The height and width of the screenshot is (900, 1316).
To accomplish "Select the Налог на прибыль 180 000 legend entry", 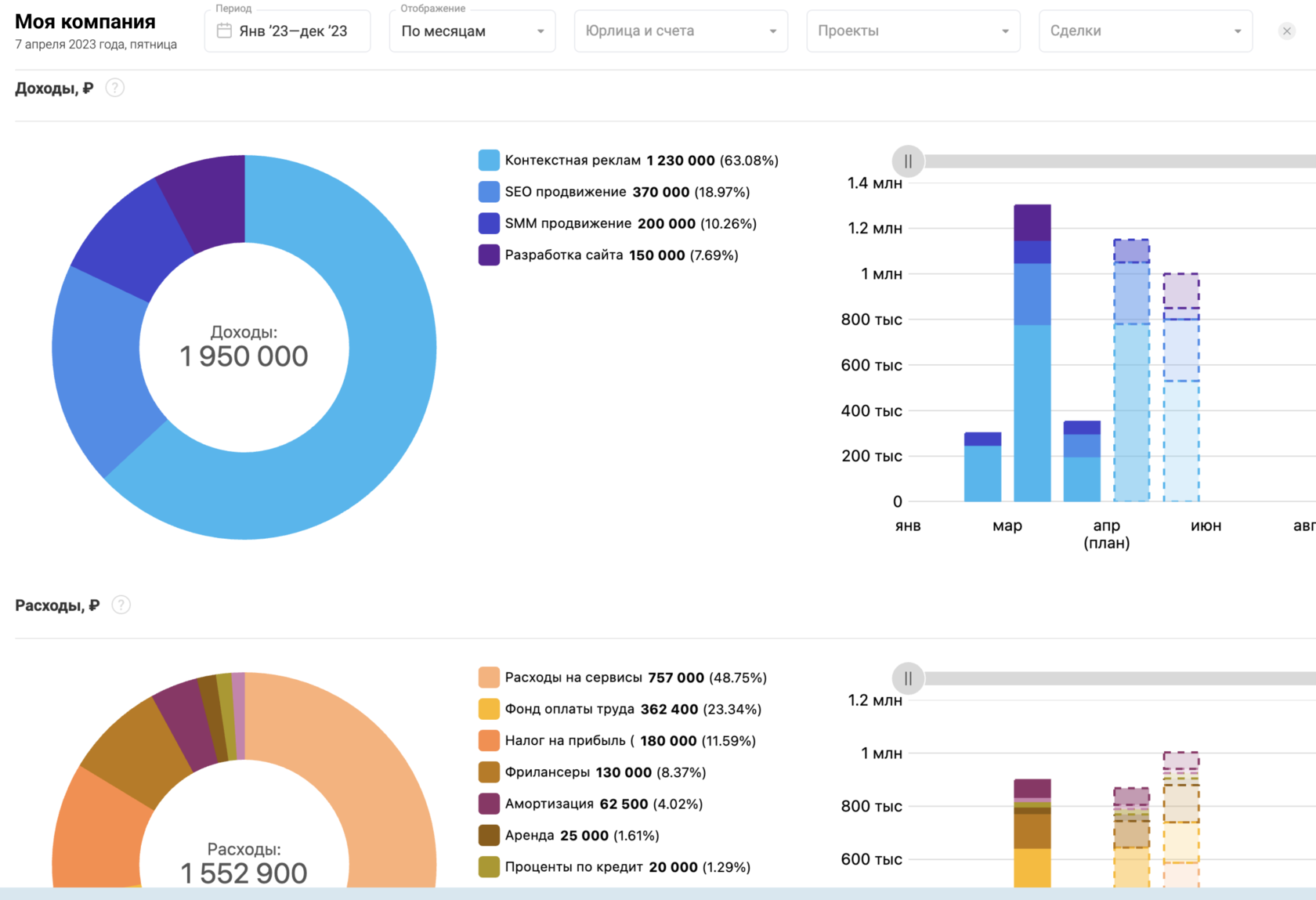I will coord(617,740).
